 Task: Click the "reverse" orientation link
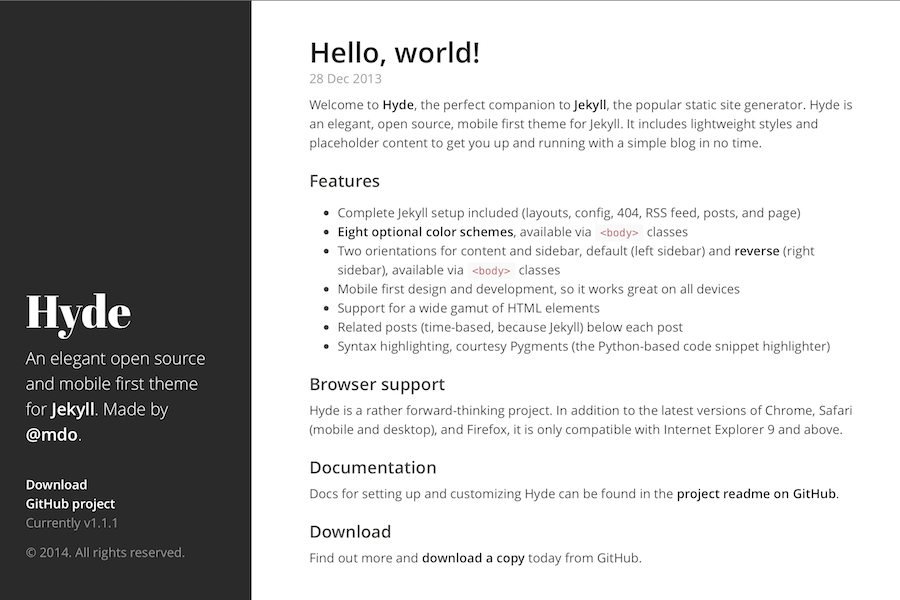757,250
